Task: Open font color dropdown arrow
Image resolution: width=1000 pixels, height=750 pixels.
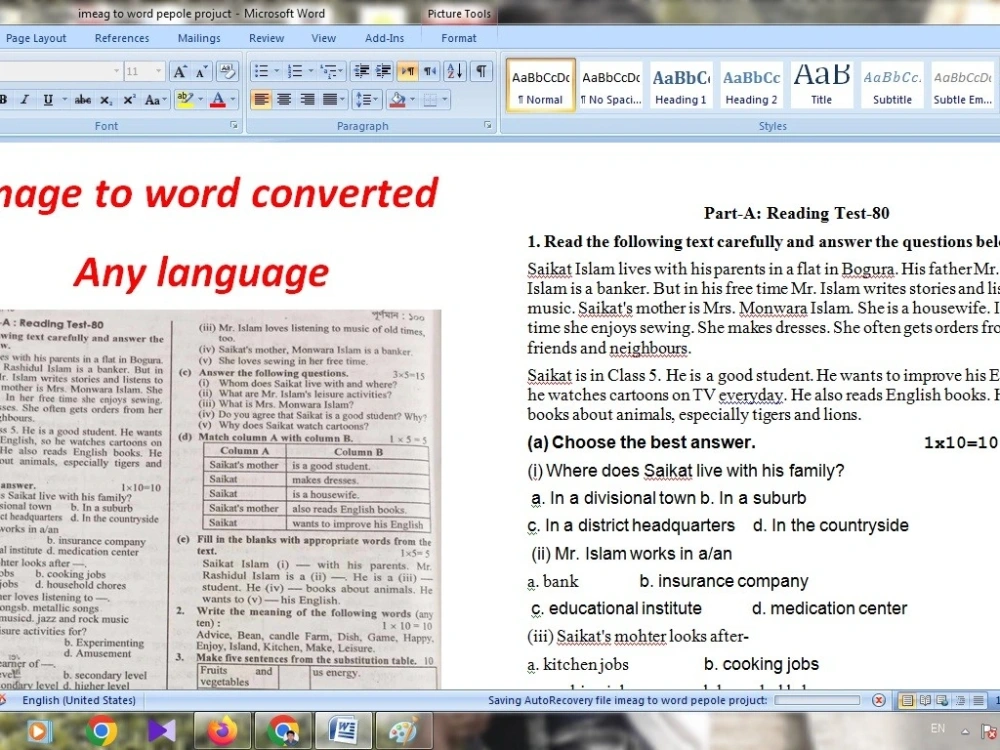Action: pos(233,99)
